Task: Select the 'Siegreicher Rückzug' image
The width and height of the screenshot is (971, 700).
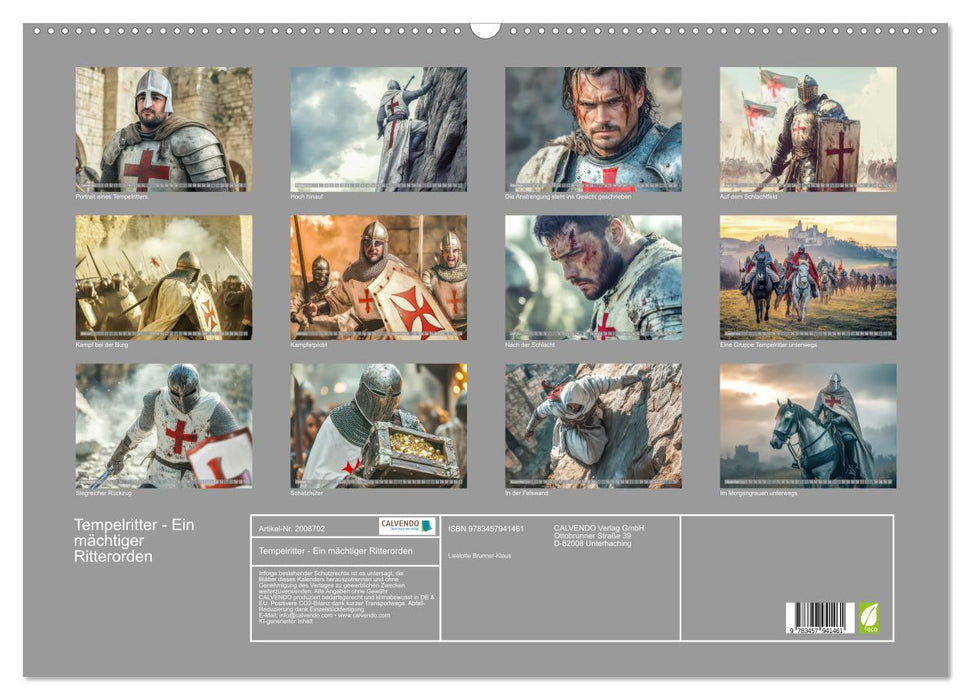Action: click(x=163, y=425)
